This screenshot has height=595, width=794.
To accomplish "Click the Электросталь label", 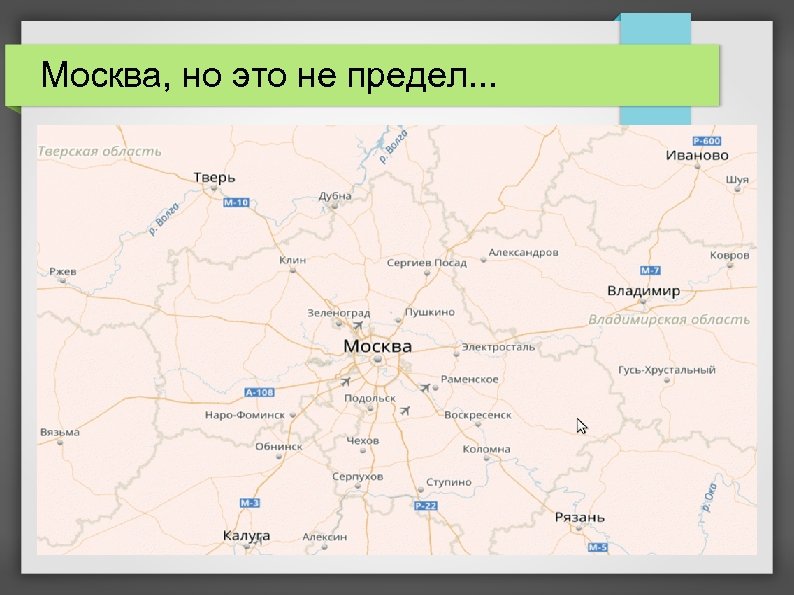I will tap(498, 347).
